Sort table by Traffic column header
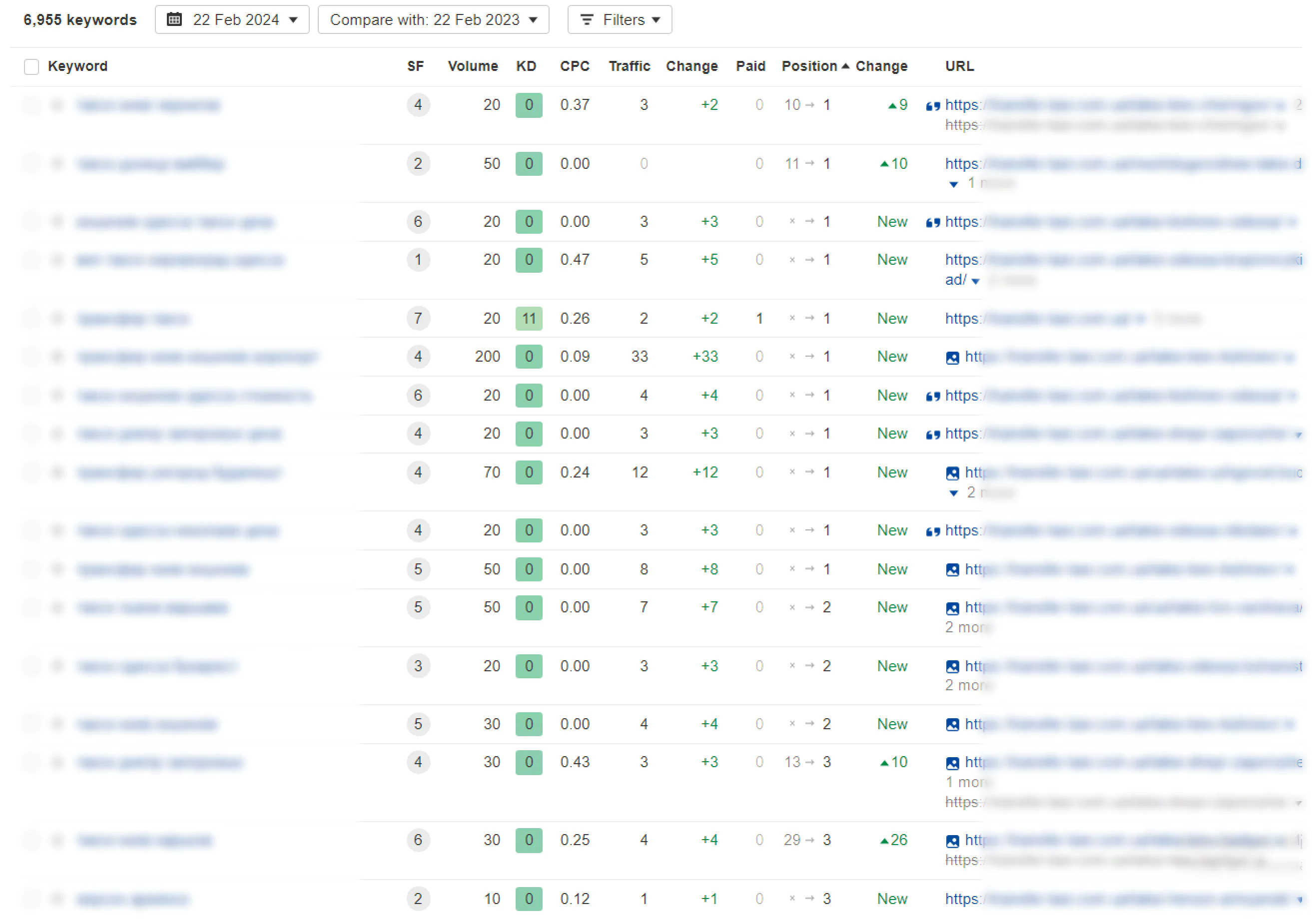 click(629, 66)
